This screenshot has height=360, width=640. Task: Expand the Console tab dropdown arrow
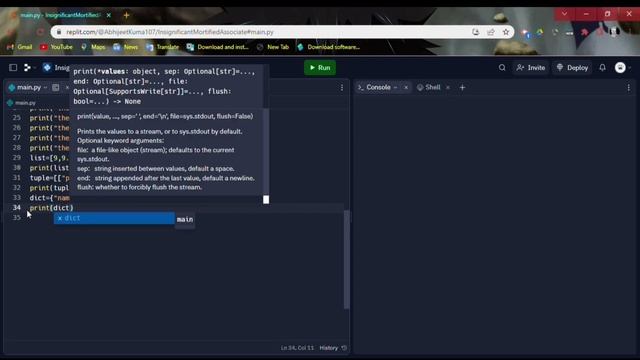point(396,87)
